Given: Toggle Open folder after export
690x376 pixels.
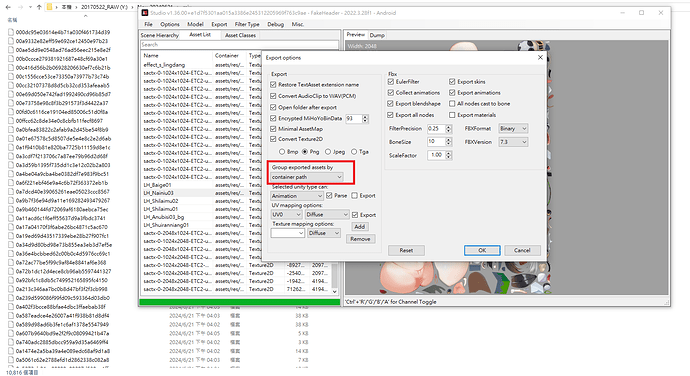Looking at the screenshot, I should (273, 107).
